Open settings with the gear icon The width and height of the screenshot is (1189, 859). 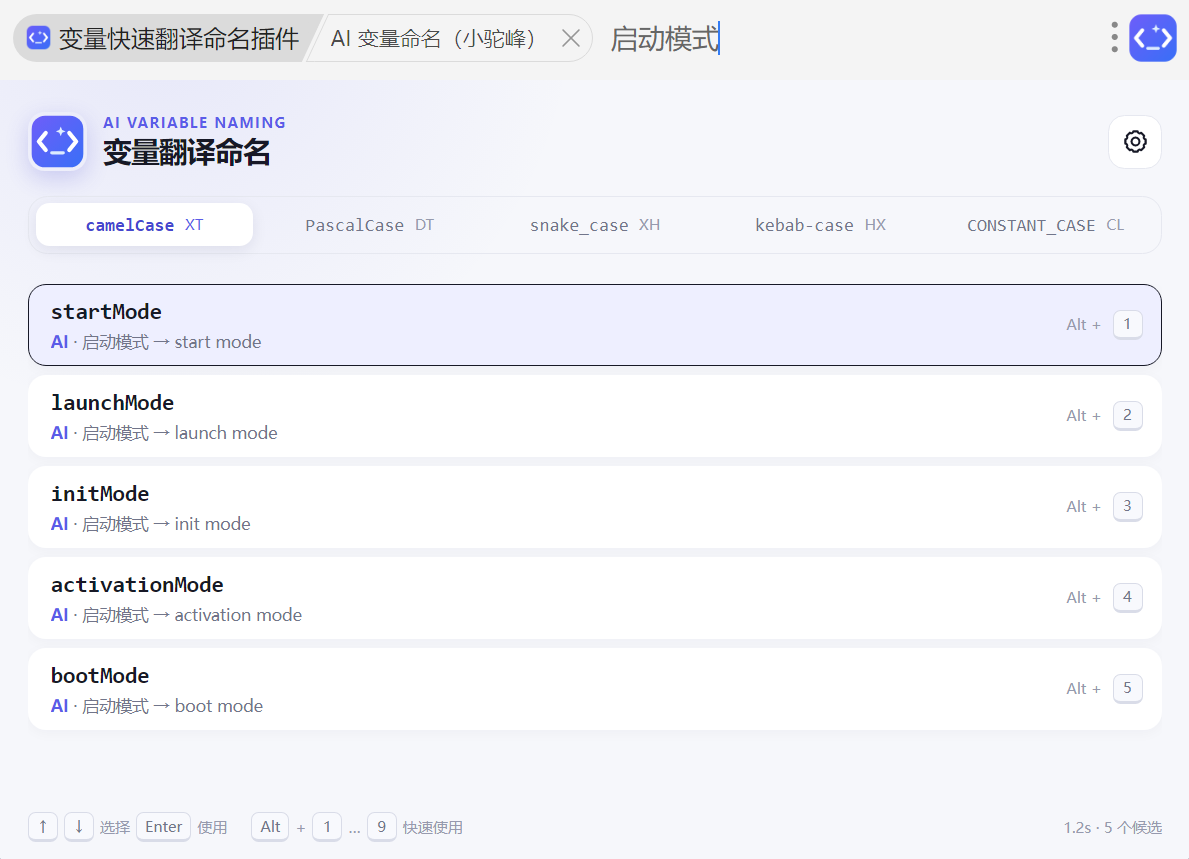pos(1134,142)
